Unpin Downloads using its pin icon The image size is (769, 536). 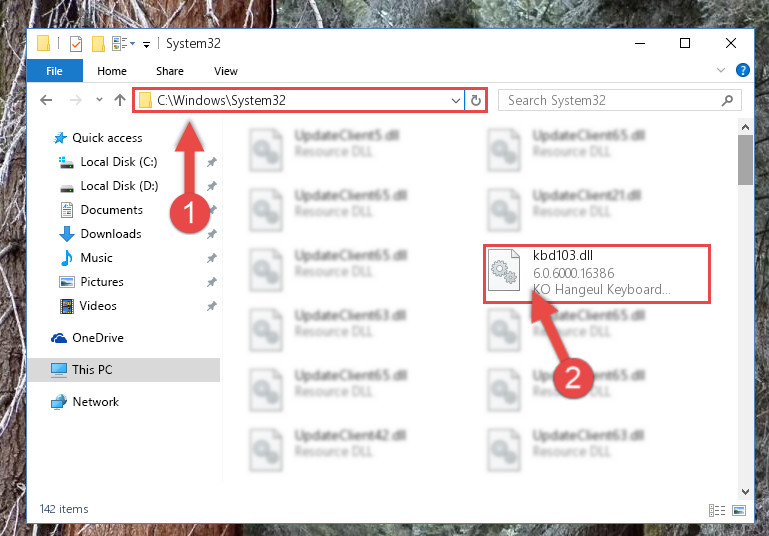tap(212, 234)
